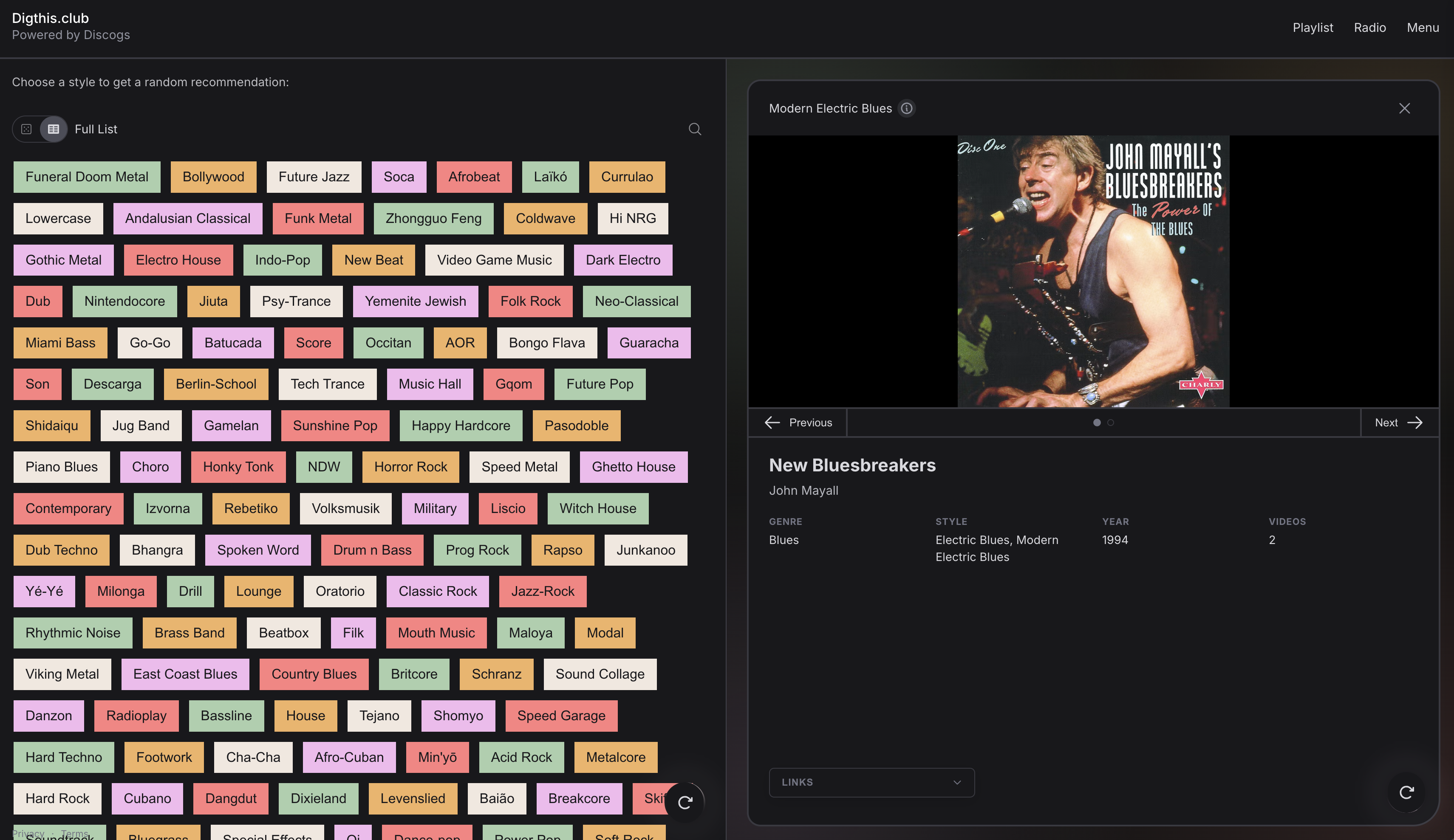
Task: Open the Playlist page
Action: tap(1313, 28)
